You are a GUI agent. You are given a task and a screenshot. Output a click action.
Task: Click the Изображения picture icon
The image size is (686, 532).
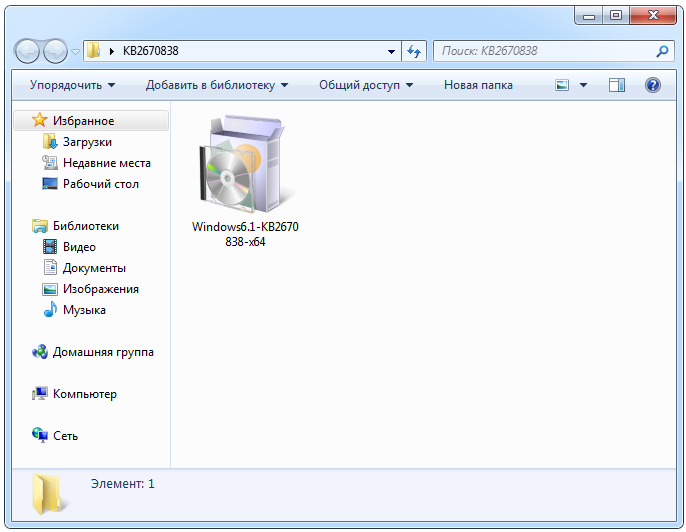click(50, 289)
